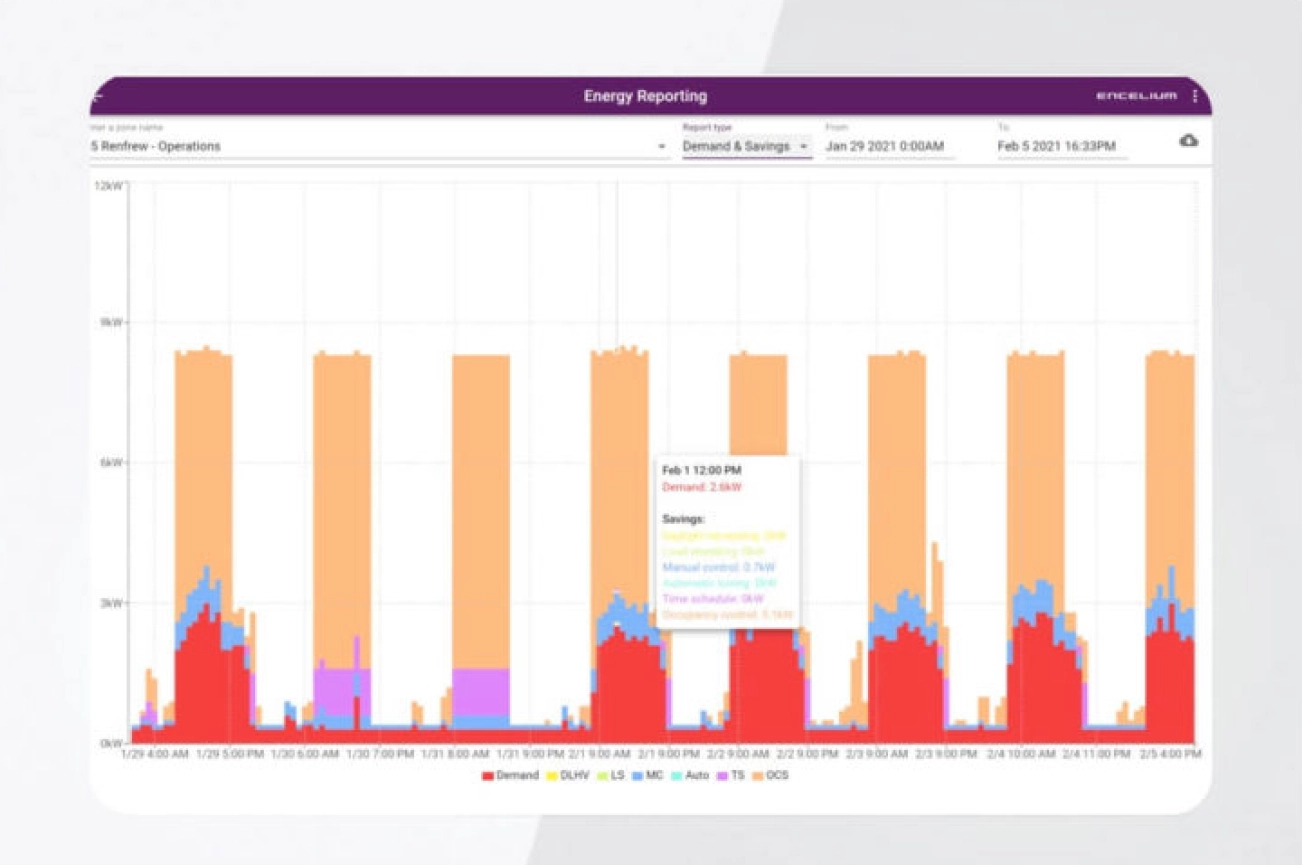Image resolution: width=1302 pixels, height=865 pixels.
Task: Click the tooltip Time schedule value line
Action: 712,599
